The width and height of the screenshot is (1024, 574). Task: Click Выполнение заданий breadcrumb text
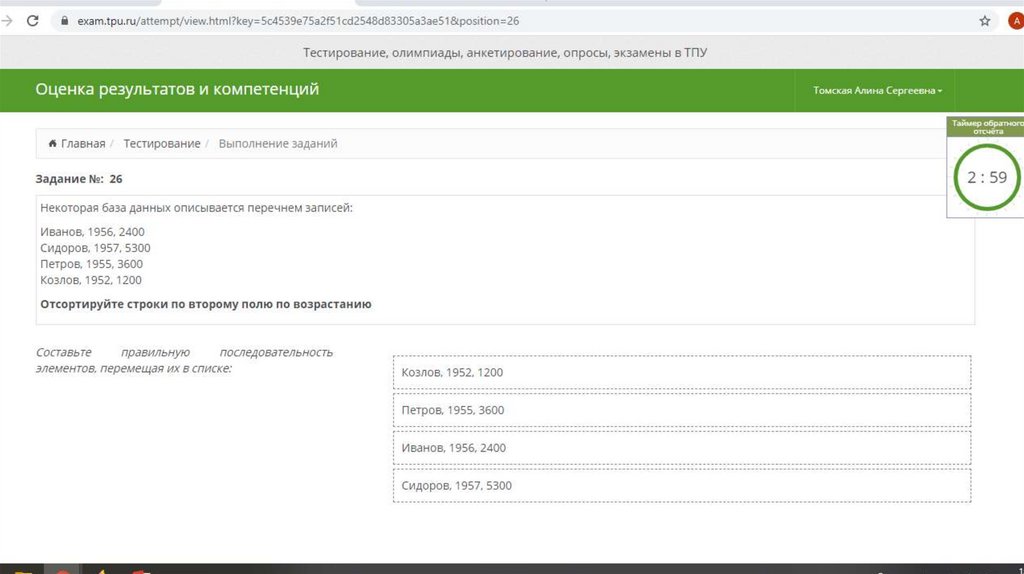click(278, 144)
